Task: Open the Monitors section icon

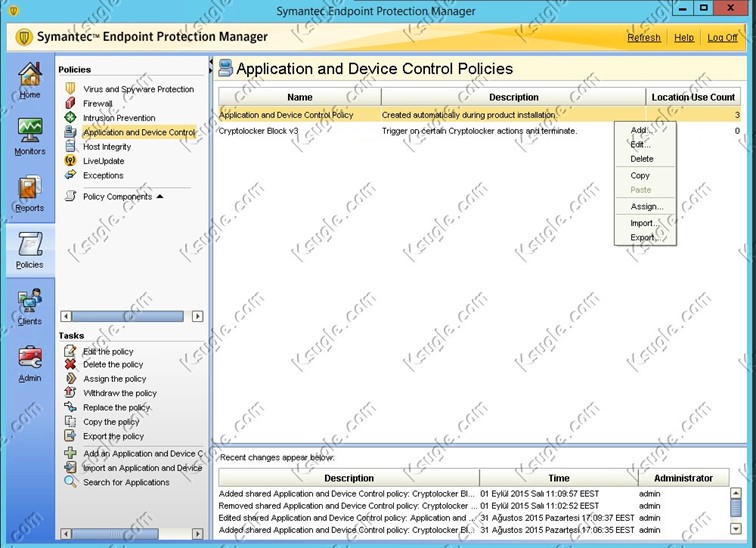Action: pyautogui.click(x=30, y=130)
